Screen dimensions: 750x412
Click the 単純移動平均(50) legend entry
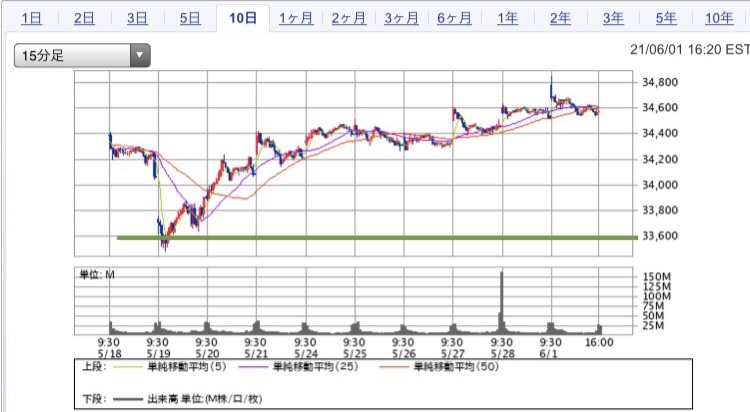439,367
